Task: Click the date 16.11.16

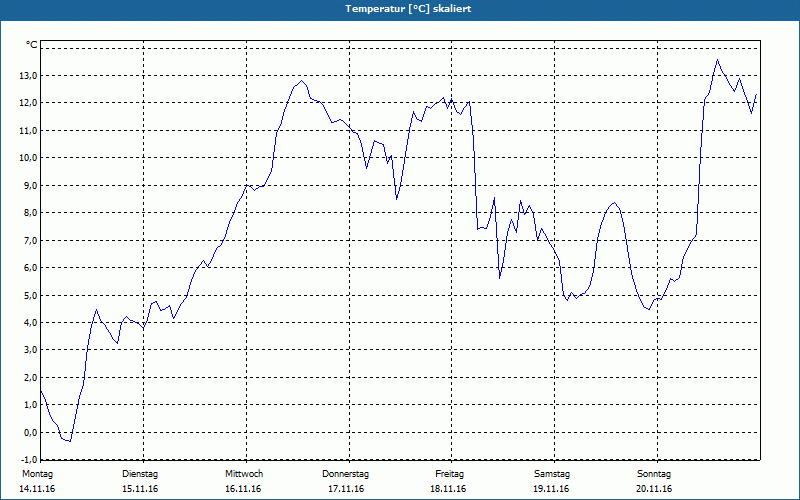Action: (x=243, y=489)
